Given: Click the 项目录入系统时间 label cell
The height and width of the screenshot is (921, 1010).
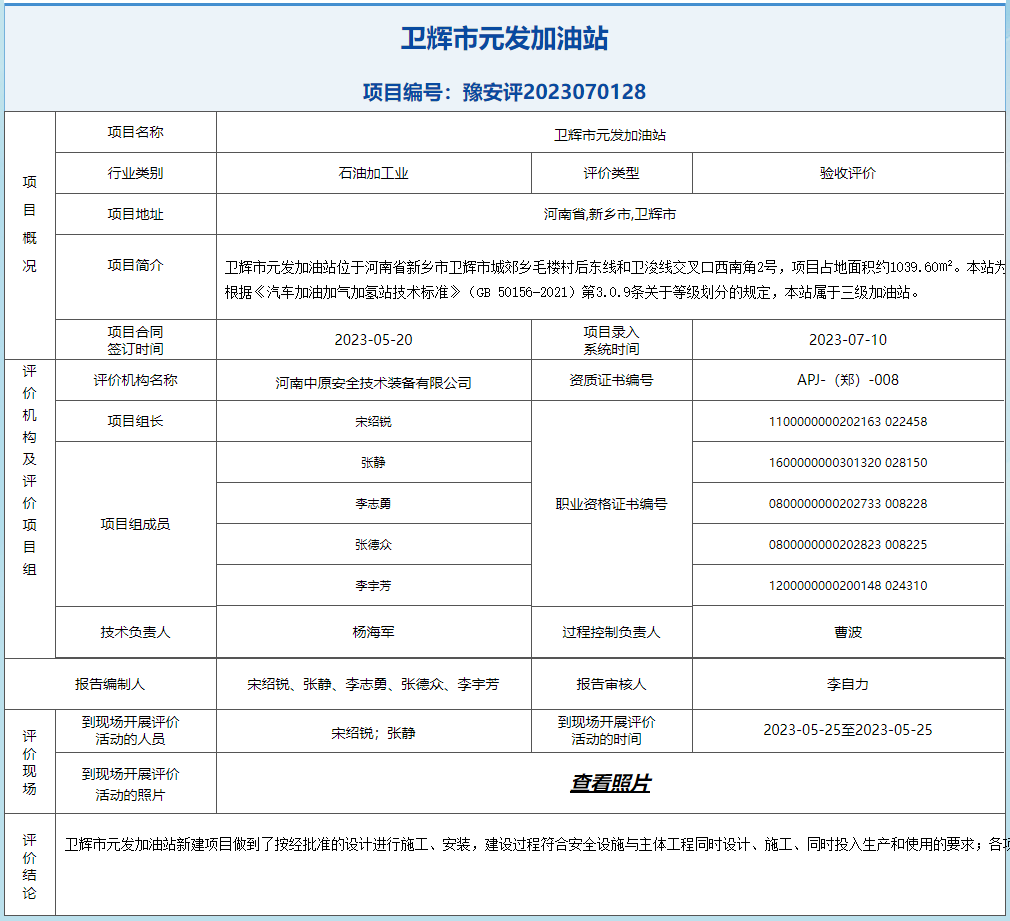Looking at the screenshot, I should tap(611, 340).
